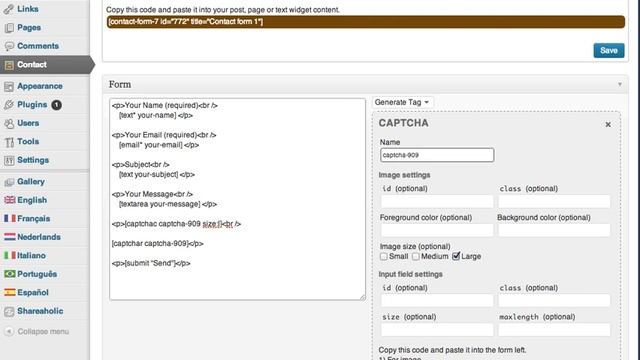The image size is (640, 360).
Task: Open Nederlands language menu
Action: pyautogui.click(x=39, y=237)
